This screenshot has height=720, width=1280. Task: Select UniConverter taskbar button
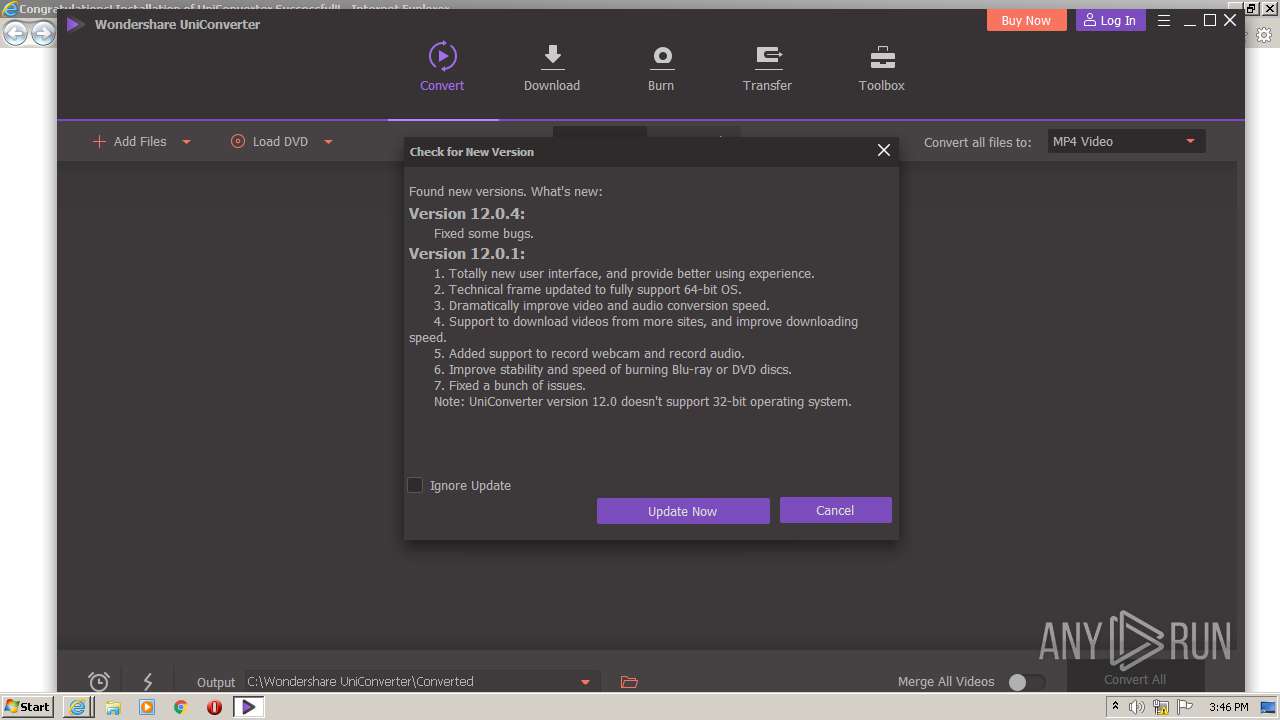coord(248,707)
